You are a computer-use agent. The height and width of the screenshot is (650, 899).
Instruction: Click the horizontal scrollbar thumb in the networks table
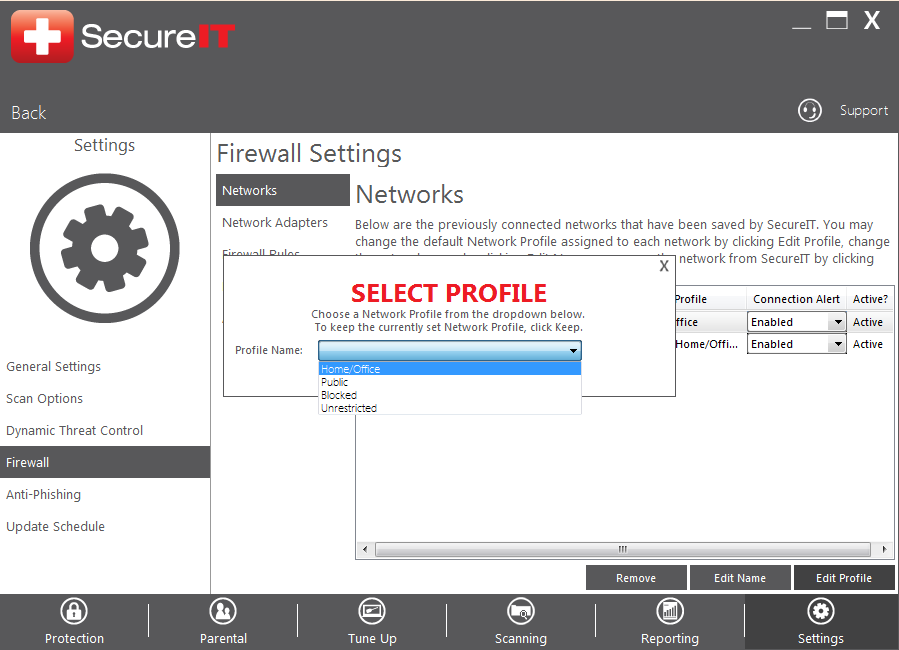623,549
